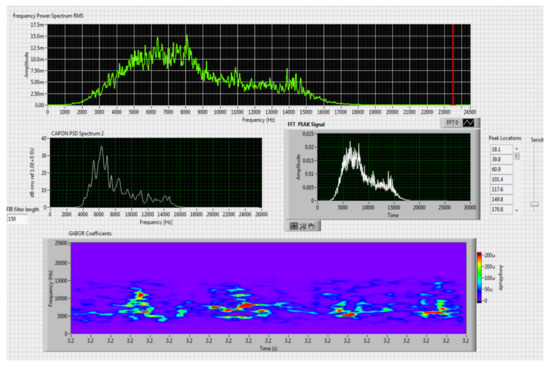
Task: Select the 117.6 peak location field
Action: 501,189
